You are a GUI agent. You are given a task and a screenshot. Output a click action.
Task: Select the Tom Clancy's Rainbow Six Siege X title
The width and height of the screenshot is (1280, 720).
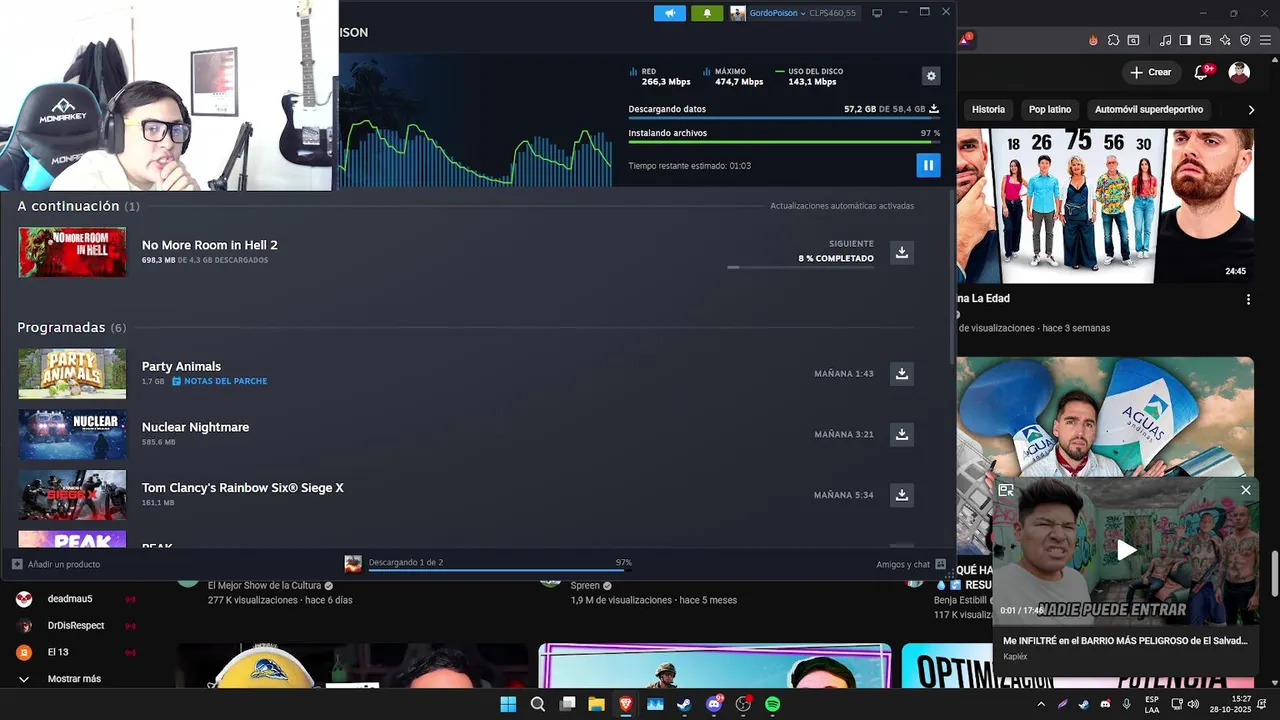tap(242, 488)
